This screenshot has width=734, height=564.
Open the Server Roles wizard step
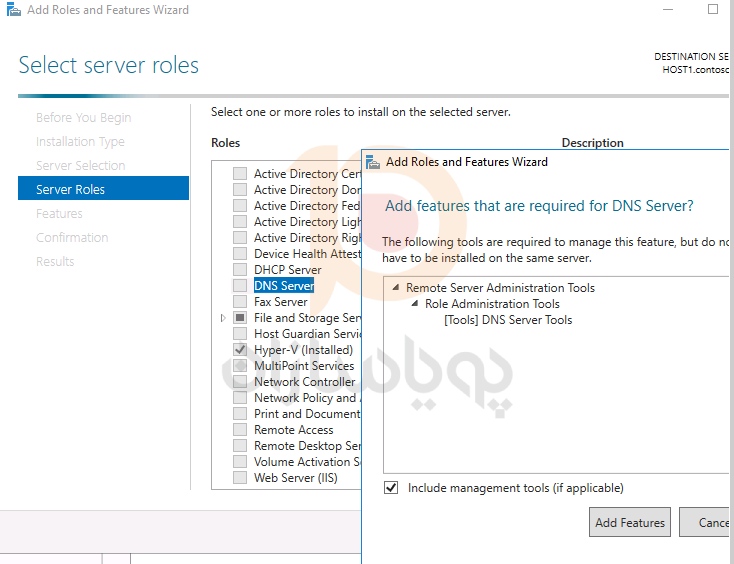click(x=70, y=189)
